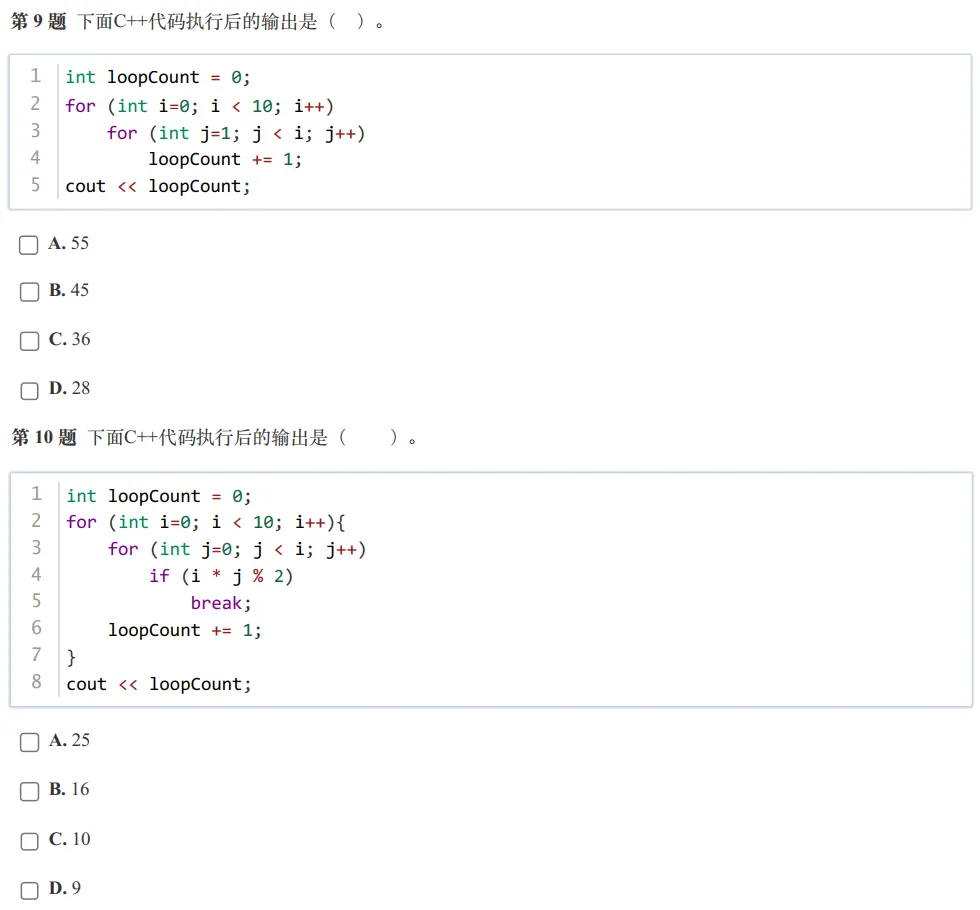Select the answer label "A. 55"
The width and height of the screenshot is (980, 910).
[x=70, y=243]
